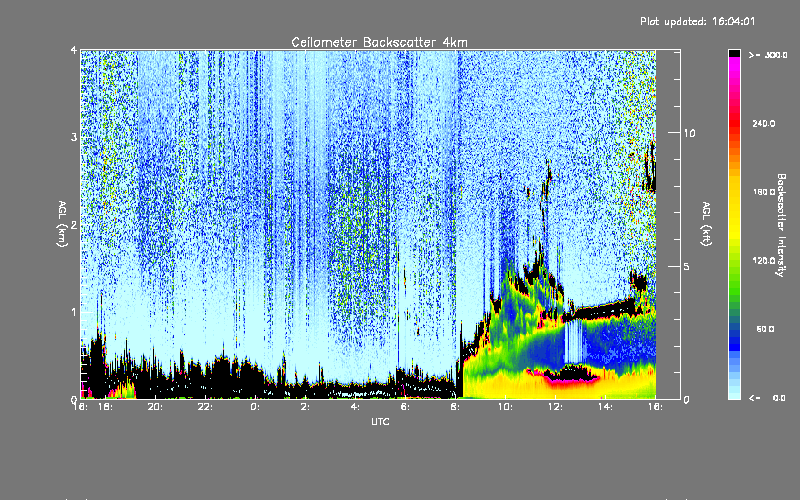Viewport: 800px width, 500px height.
Task: Click the "20:" UTC time tick label
Action: coord(155,407)
